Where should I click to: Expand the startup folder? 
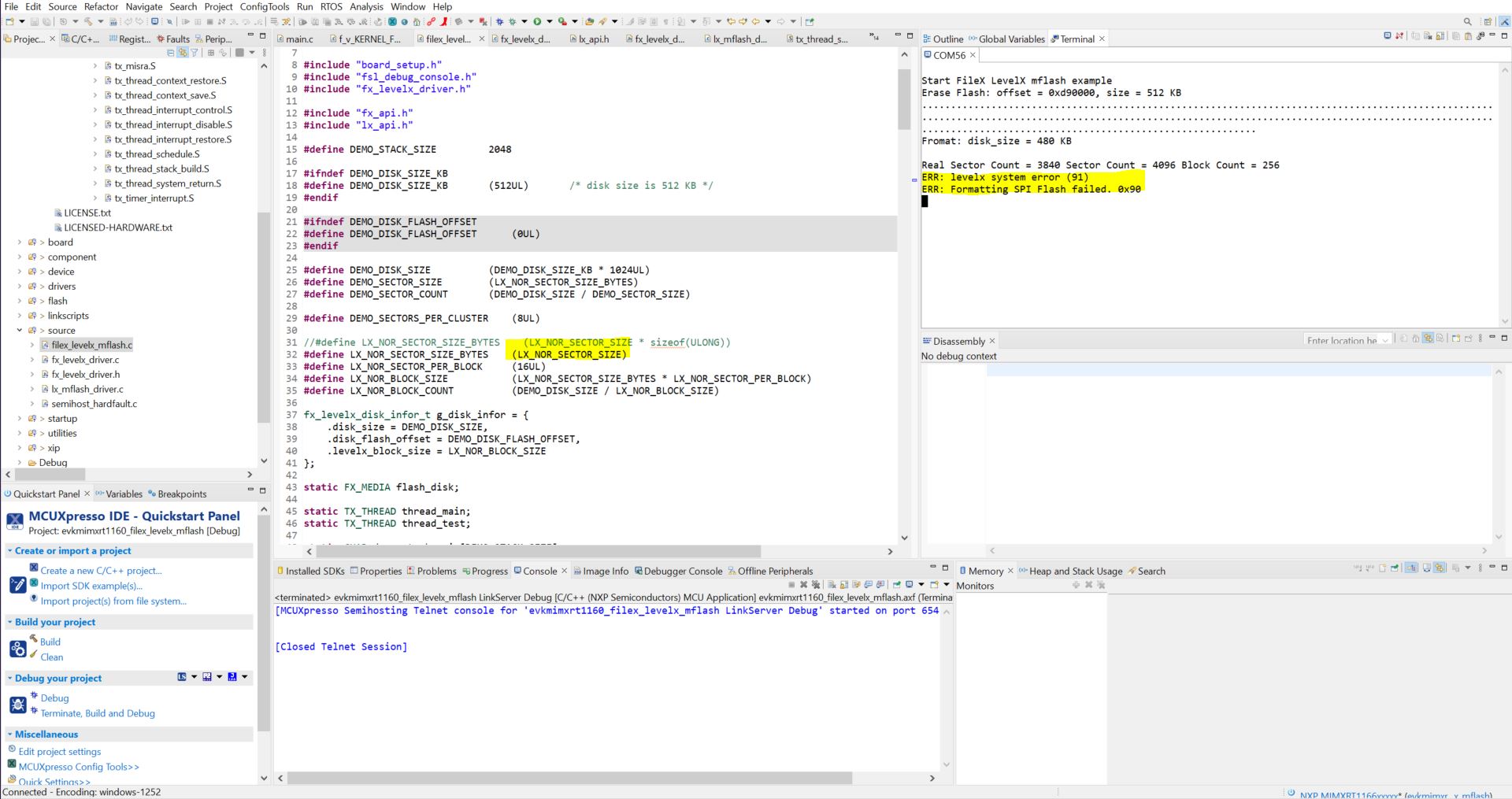click(20, 419)
